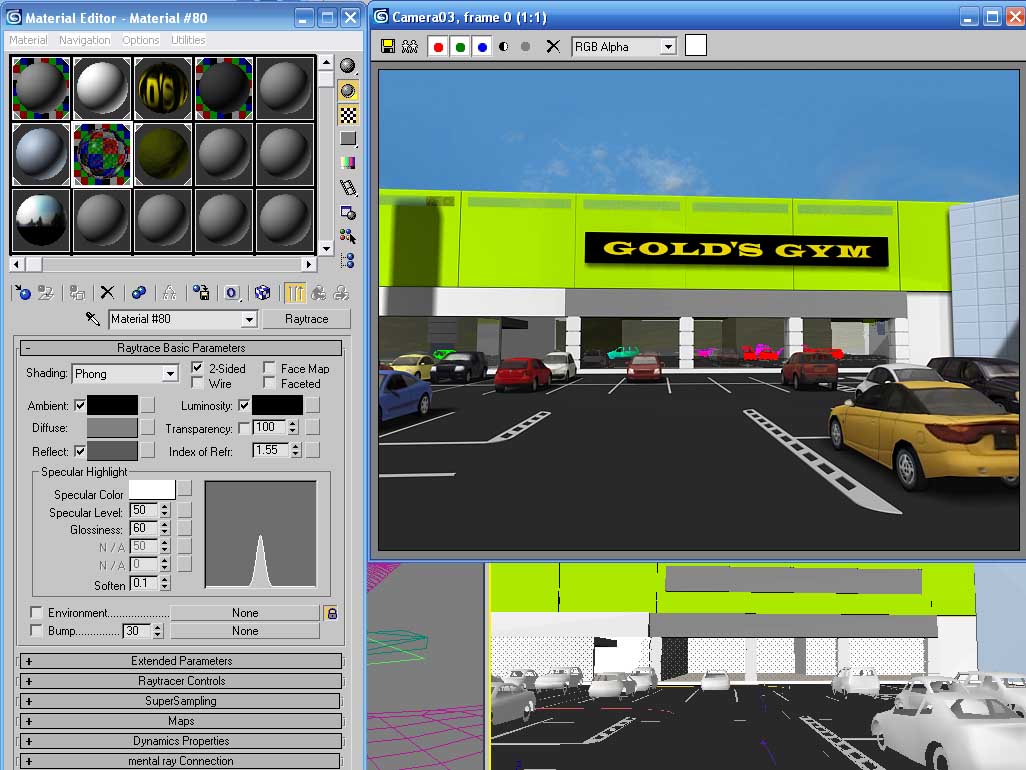Image resolution: width=1026 pixels, height=770 pixels.
Task: Click the Ambient black color swatch
Action: (x=113, y=406)
